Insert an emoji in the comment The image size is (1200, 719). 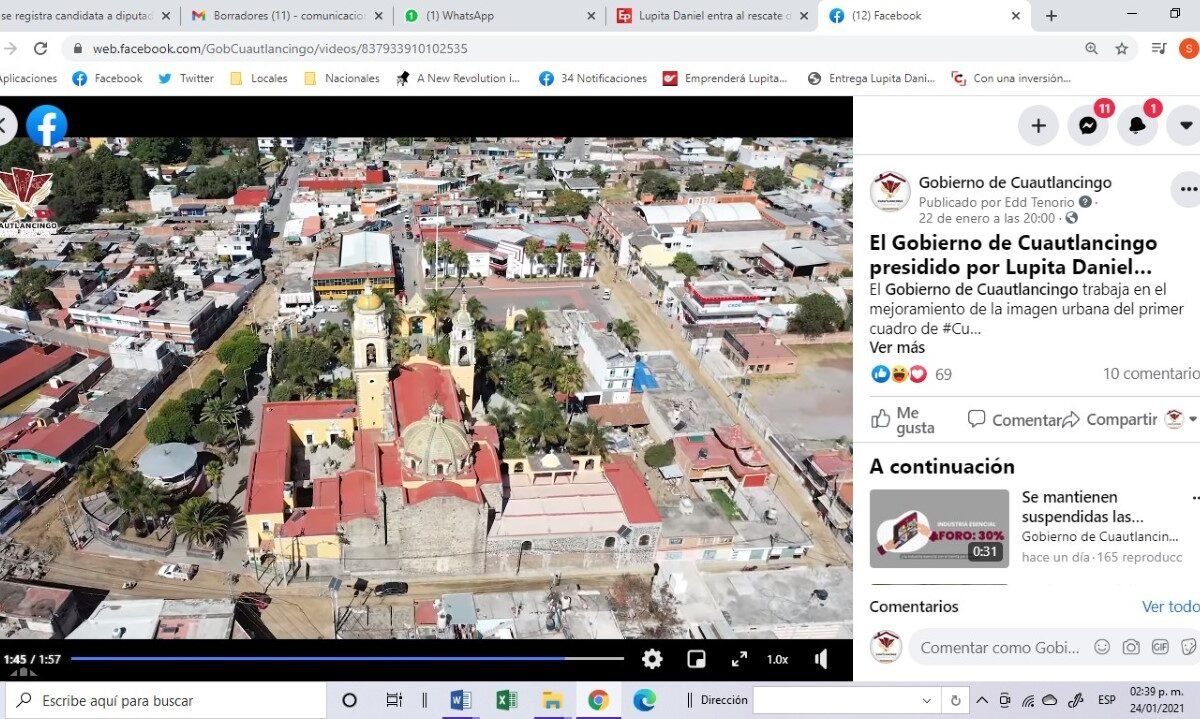tap(1102, 647)
